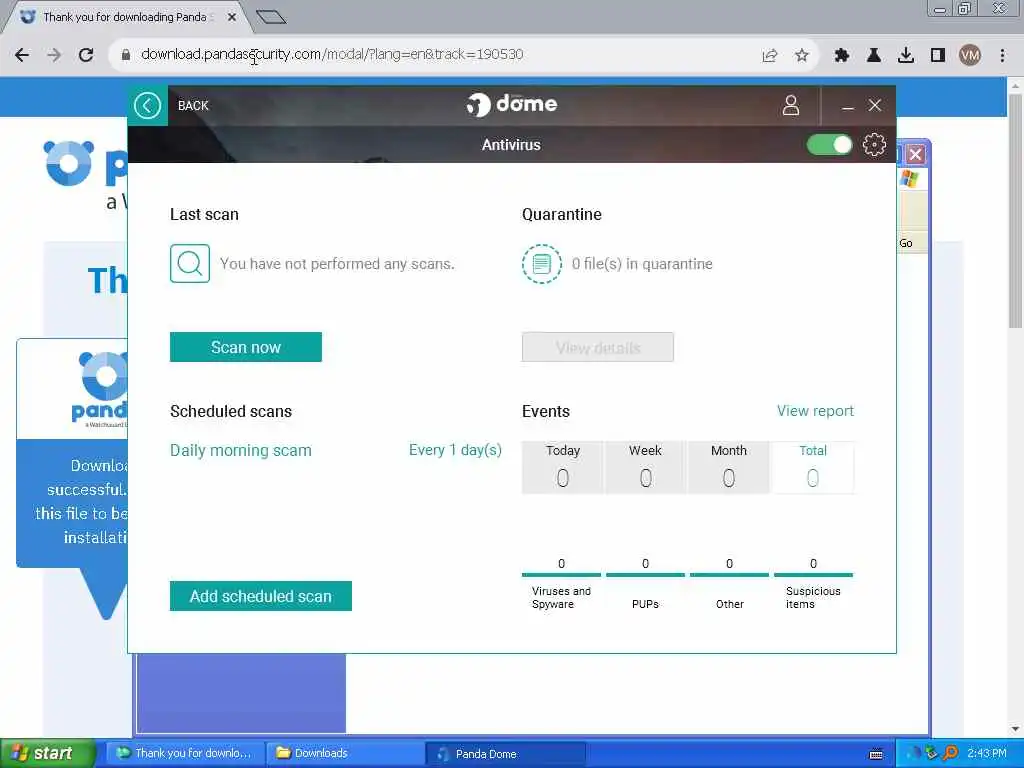The height and width of the screenshot is (768, 1024).
Task: Open Chrome downloads icon
Action: pos(906,55)
